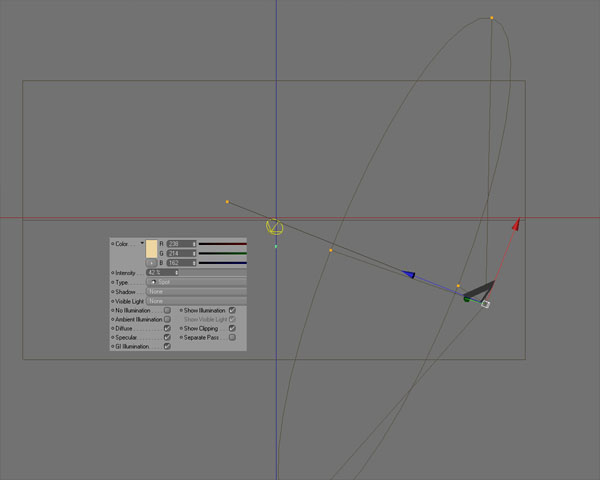The image size is (600, 480).
Task: Open the Shadow dropdown set to None
Action: [196, 292]
